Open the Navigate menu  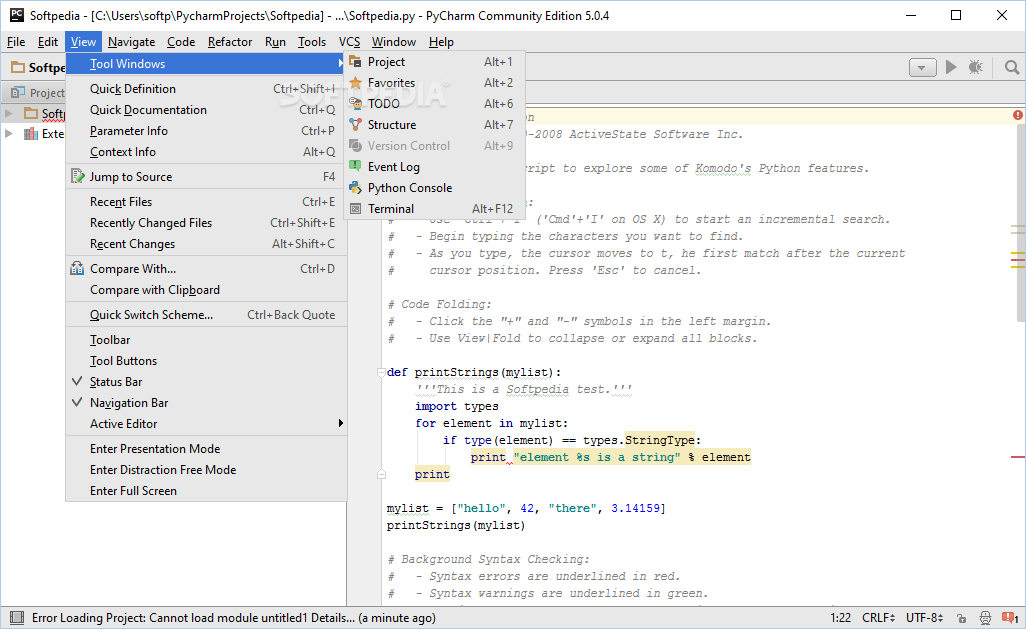pyautogui.click(x=132, y=42)
